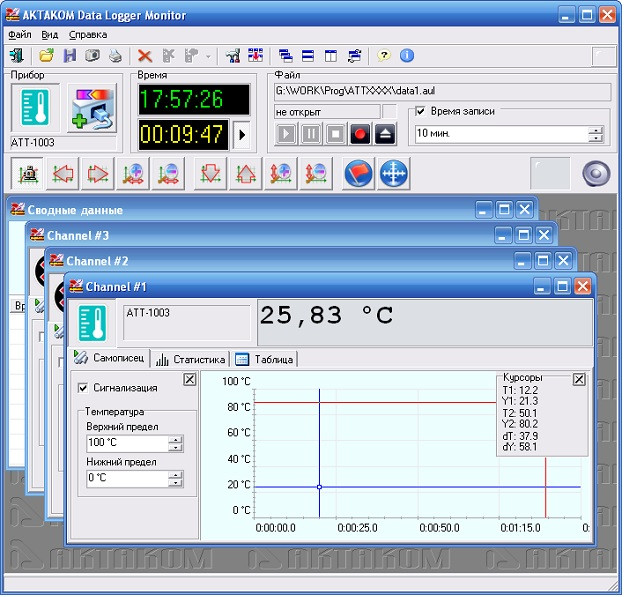624x597 pixels.
Task: Click the red X delete icon
Action: [x=144, y=56]
